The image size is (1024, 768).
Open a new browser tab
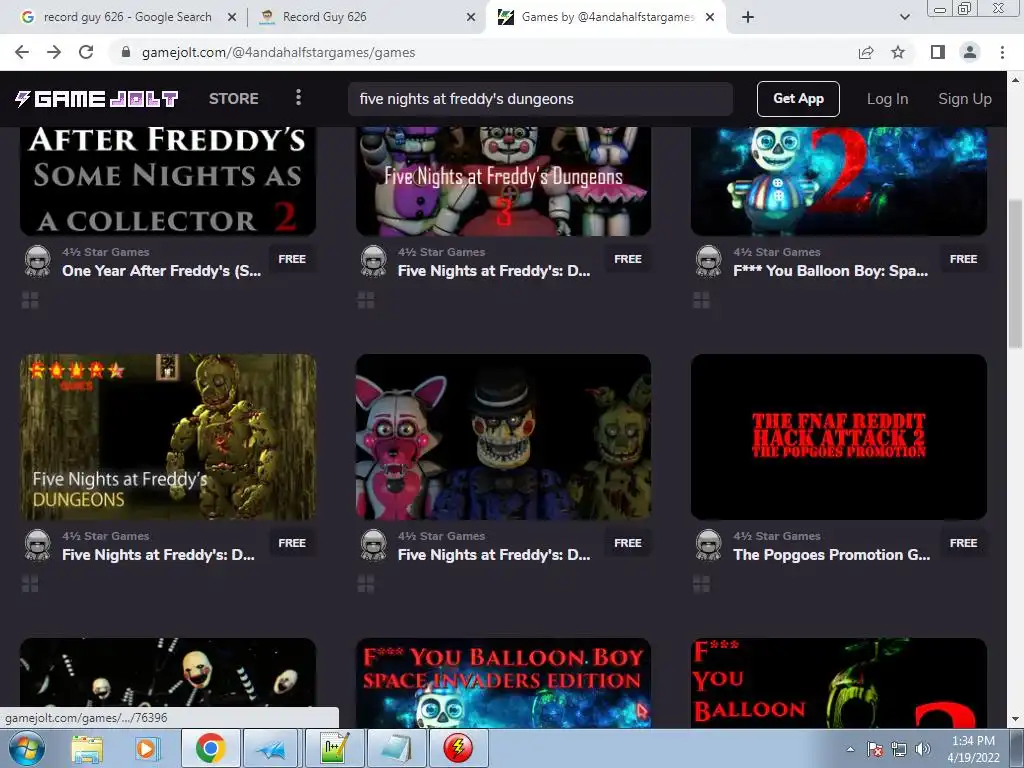(x=748, y=18)
